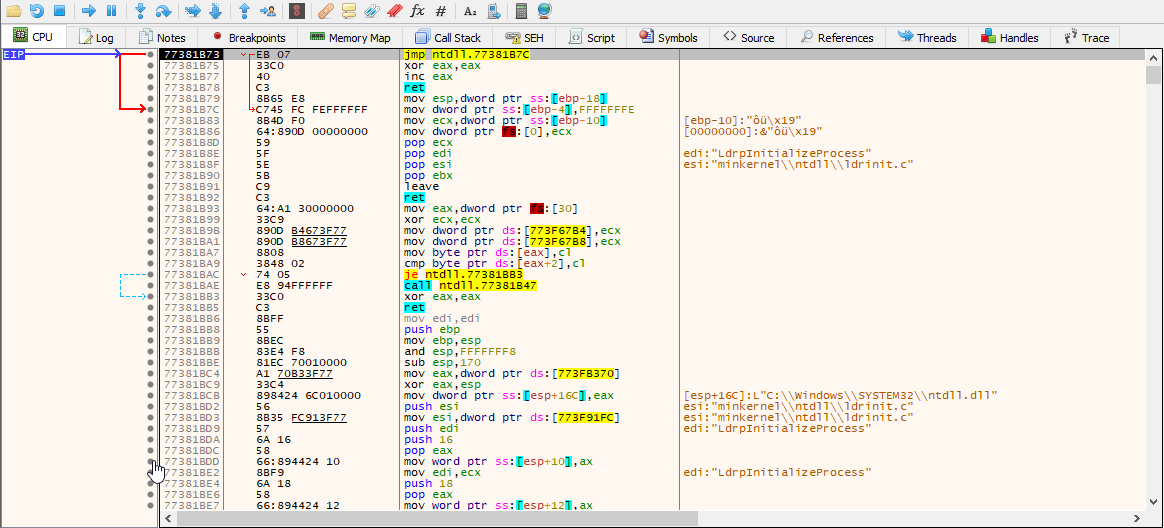Viewport: 1164px width, 528px height.
Task: Open the Call Stack tab
Action: [448, 37]
